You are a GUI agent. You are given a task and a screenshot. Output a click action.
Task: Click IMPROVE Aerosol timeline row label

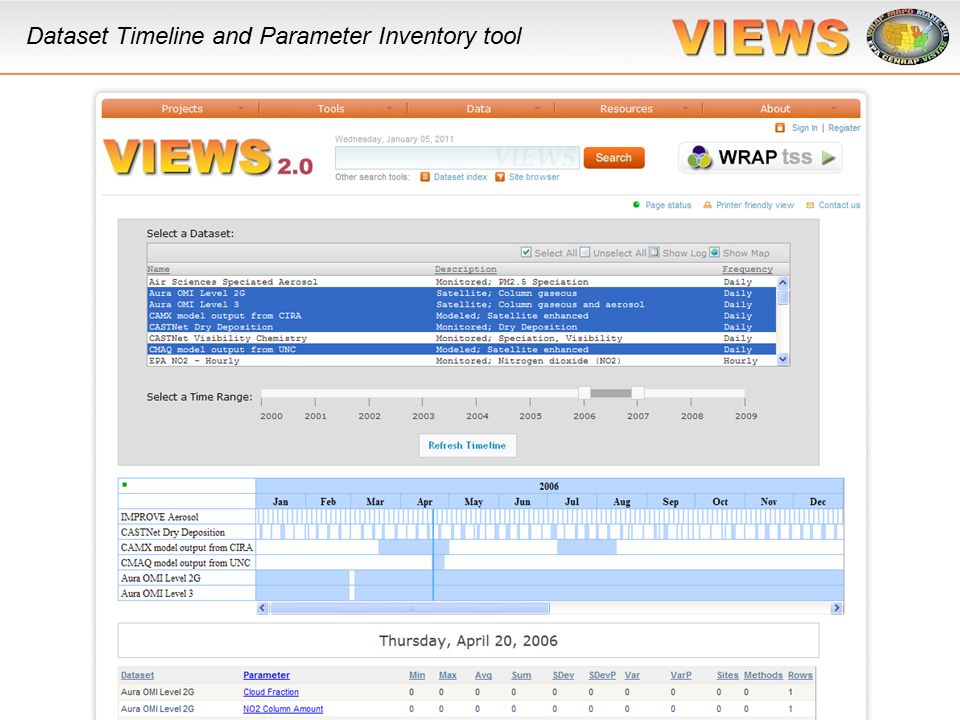(160, 517)
